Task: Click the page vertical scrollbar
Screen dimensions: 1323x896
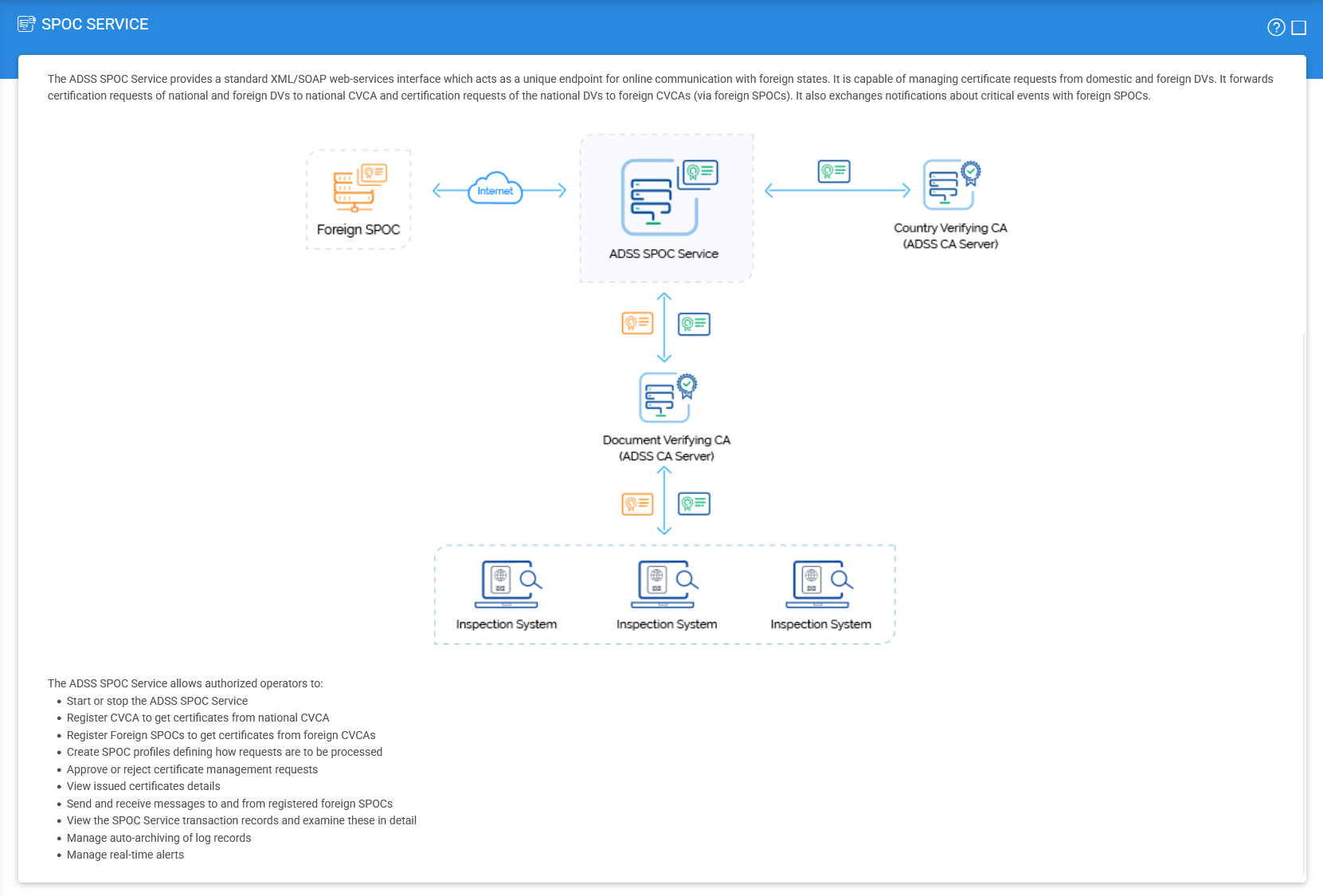Action: click(x=1304, y=603)
